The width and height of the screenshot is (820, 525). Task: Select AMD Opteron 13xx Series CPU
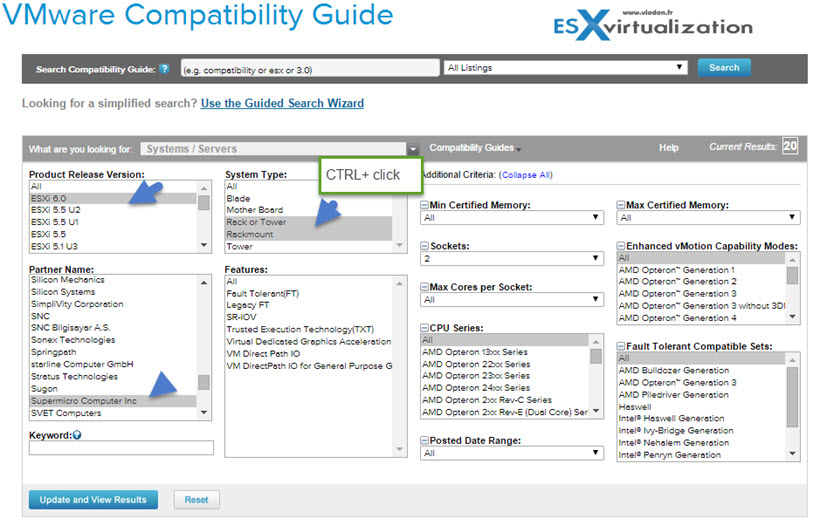click(505, 352)
